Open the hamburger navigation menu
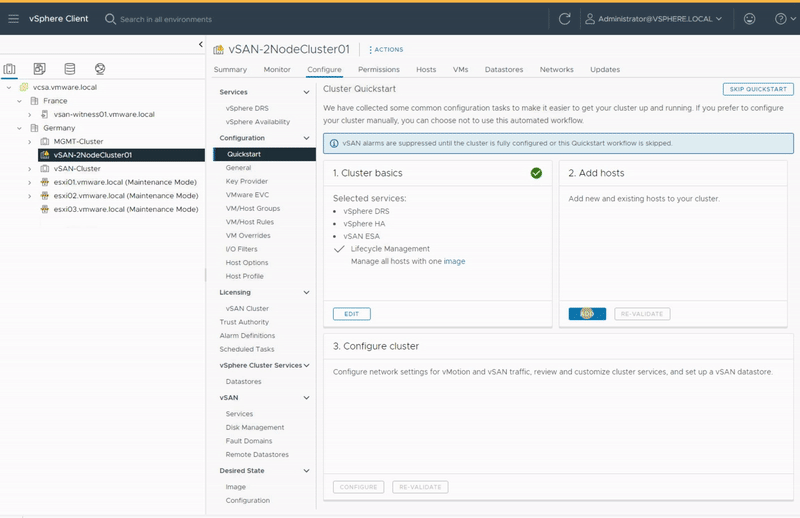The image size is (800, 518). [x=13, y=19]
